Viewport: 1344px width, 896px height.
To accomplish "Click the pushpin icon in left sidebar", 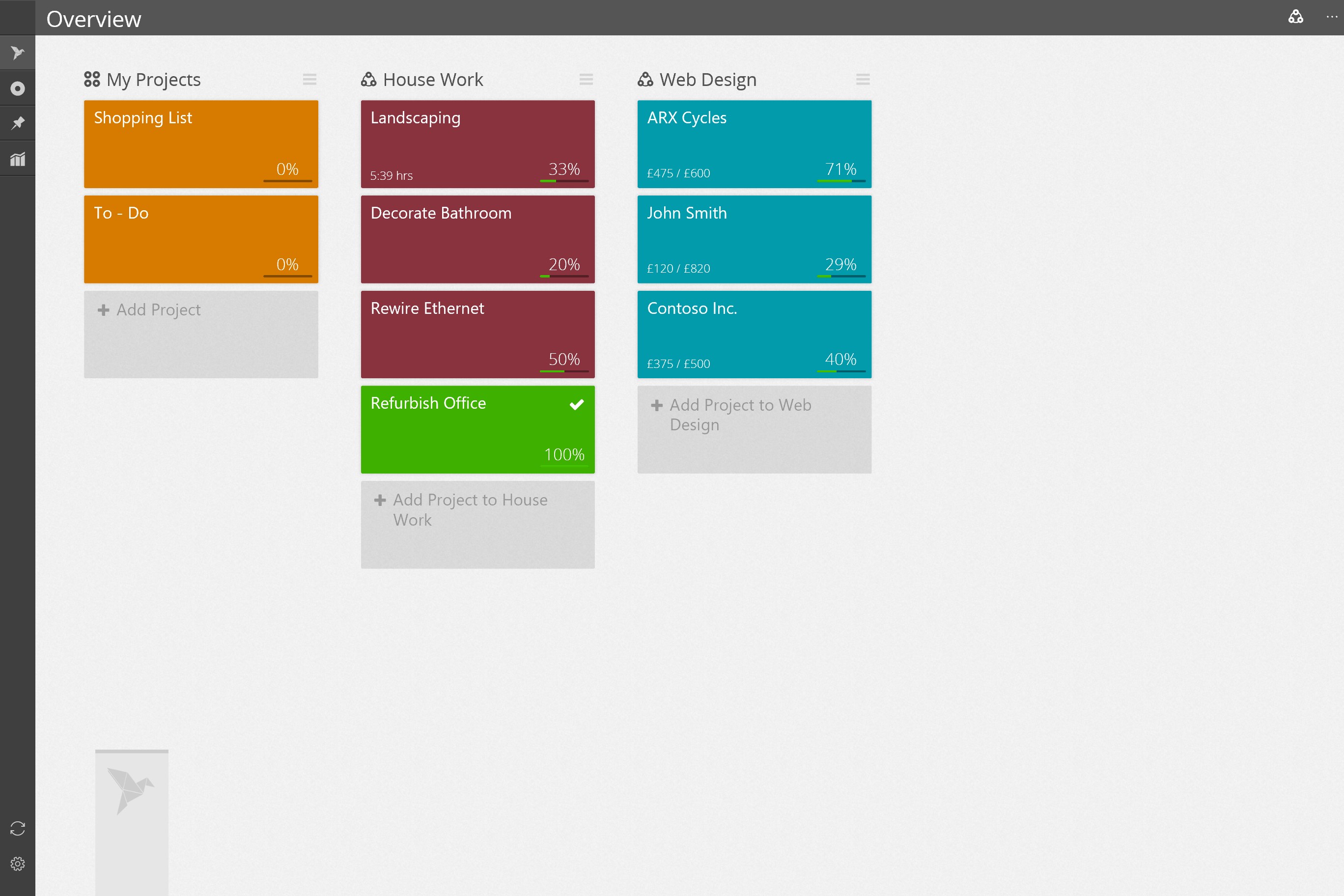I will click(x=17, y=123).
